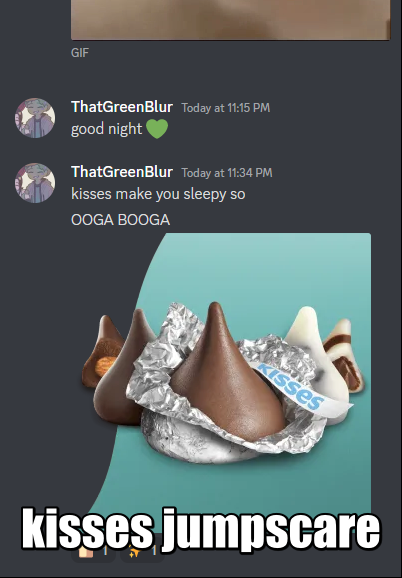
Task: Click the GIF label under the preview
Action: 80,53
